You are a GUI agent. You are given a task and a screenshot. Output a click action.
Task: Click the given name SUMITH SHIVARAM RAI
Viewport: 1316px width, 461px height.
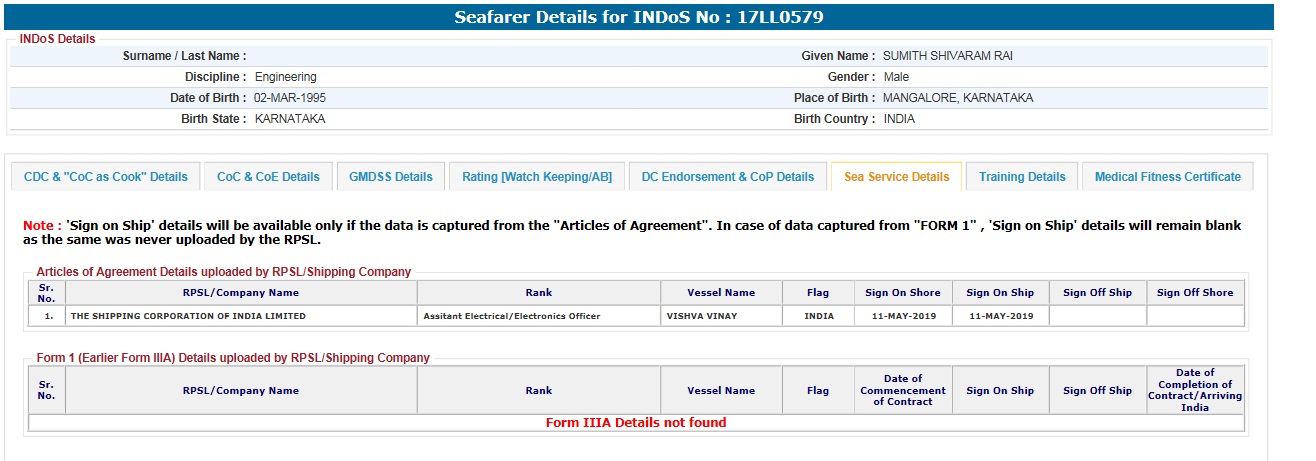pos(948,56)
